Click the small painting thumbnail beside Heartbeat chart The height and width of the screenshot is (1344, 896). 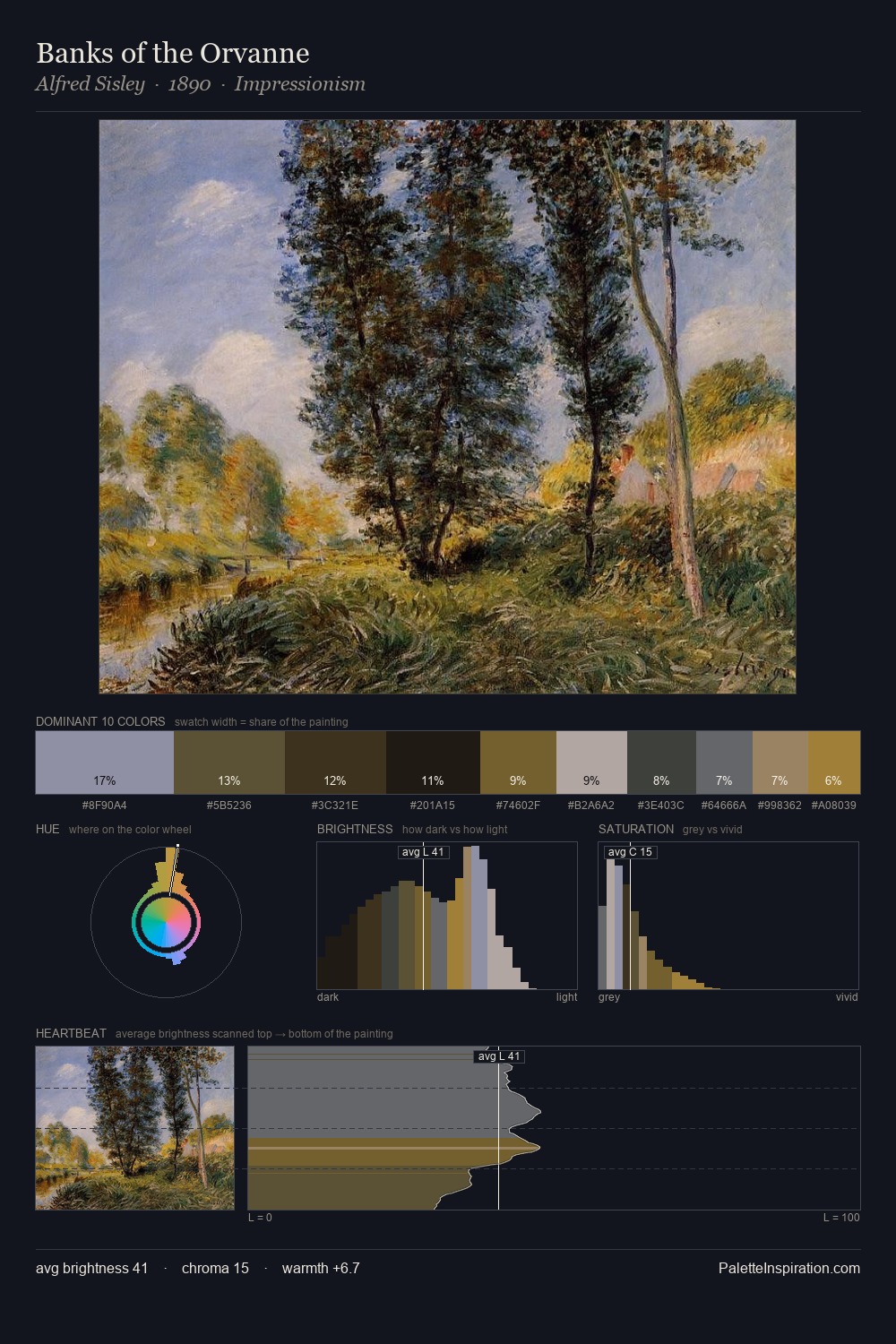click(134, 1128)
